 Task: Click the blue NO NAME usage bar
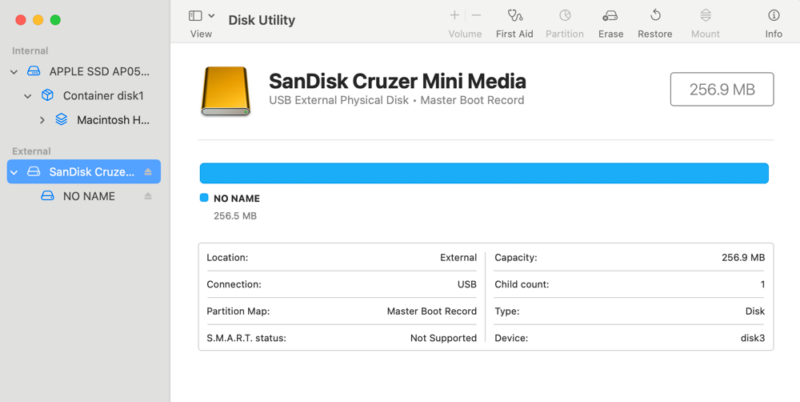click(484, 173)
